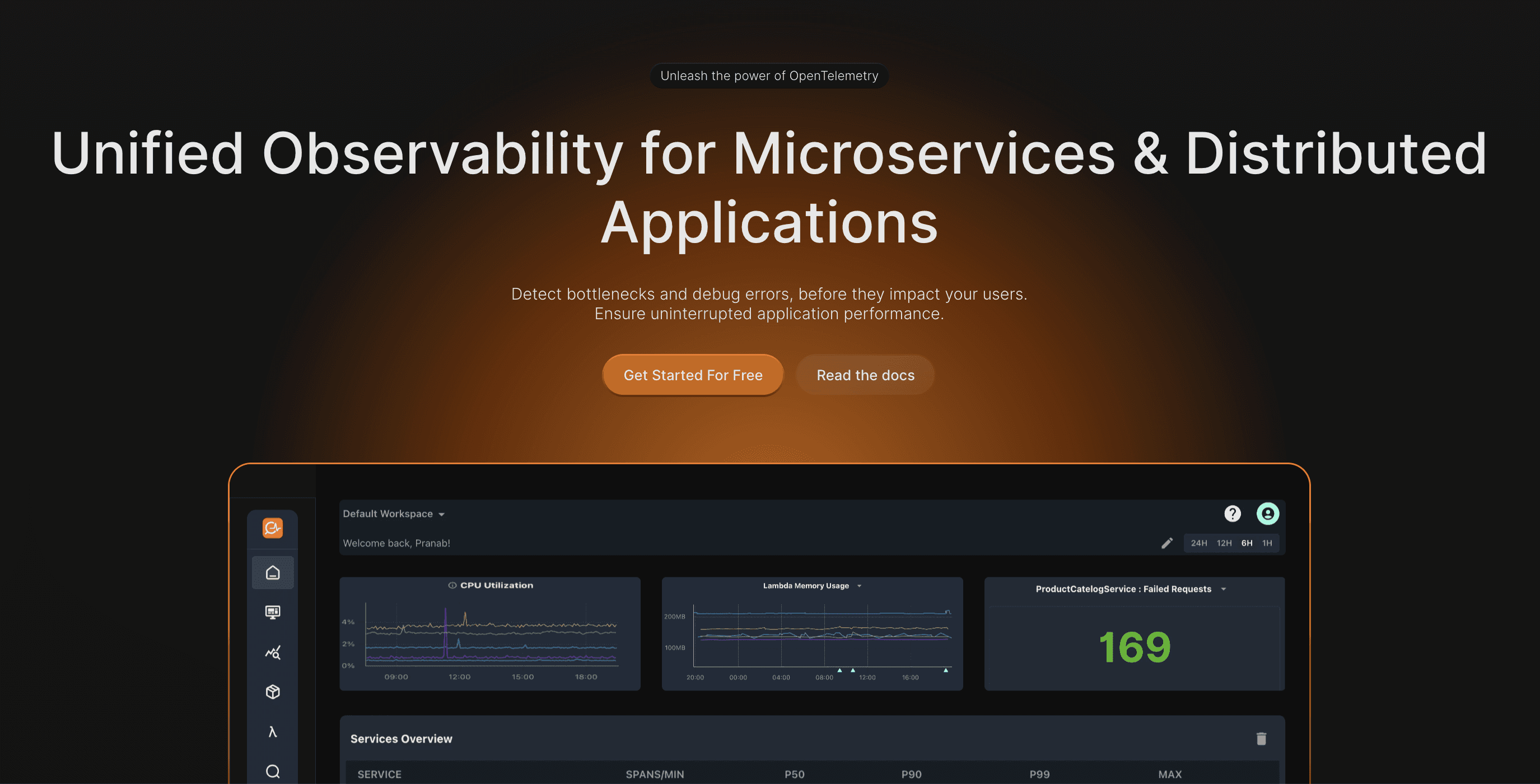Delete Services Overview with trash icon
The width and height of the screenshot is (1540, 784).
point(1262,739)
